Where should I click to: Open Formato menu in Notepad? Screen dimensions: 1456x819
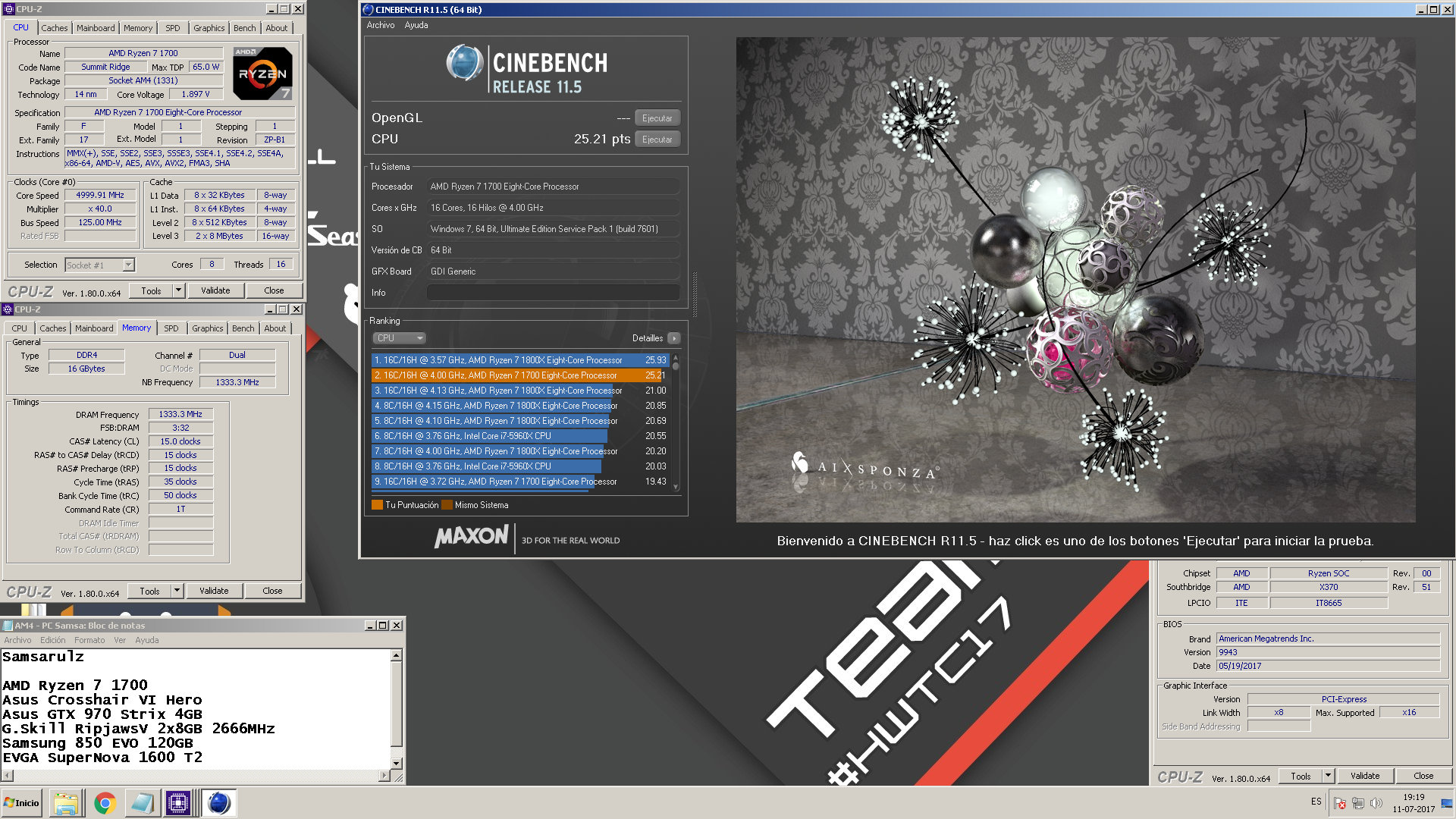click(89, 640)
